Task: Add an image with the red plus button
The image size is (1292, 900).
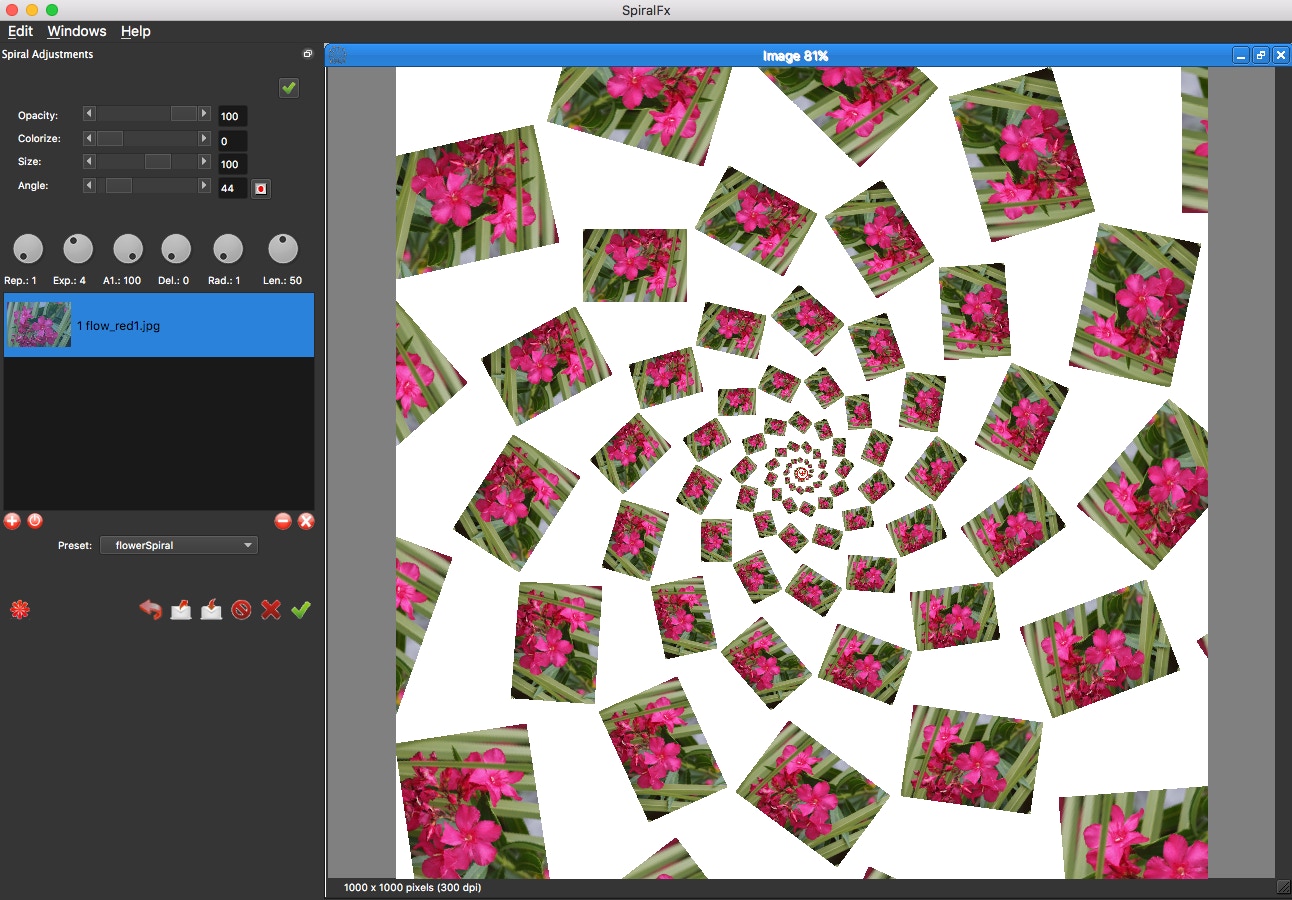Action: (x=12, y=521)
